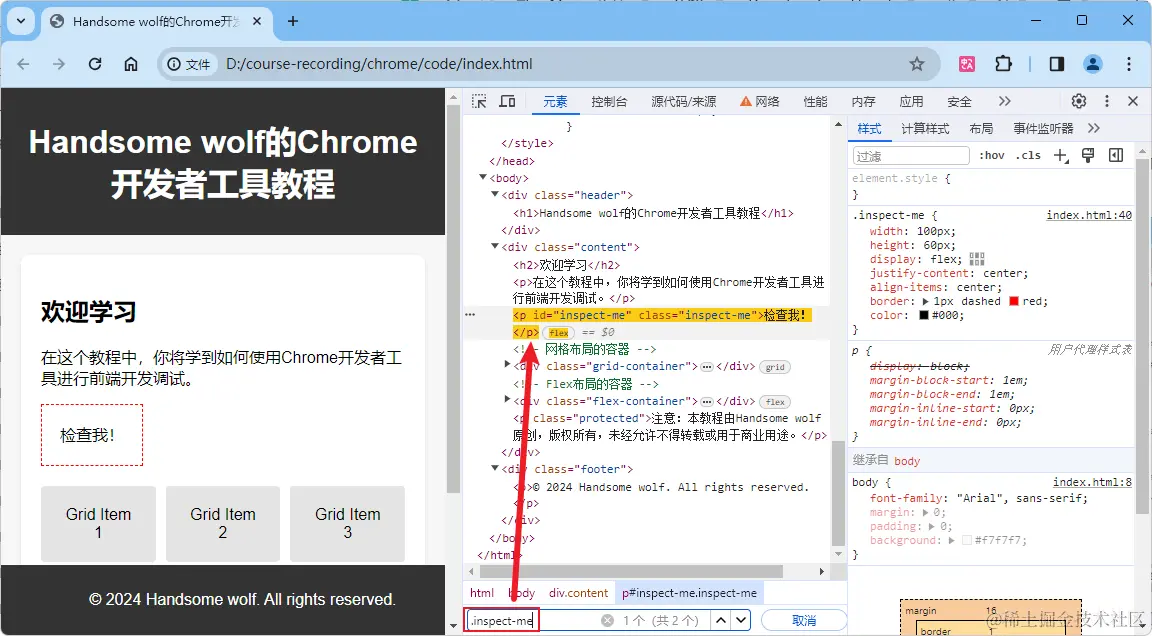1152x636 pixels.
Task: Toggle computed styles sidebar icon
Action: tap(1116, 155)
